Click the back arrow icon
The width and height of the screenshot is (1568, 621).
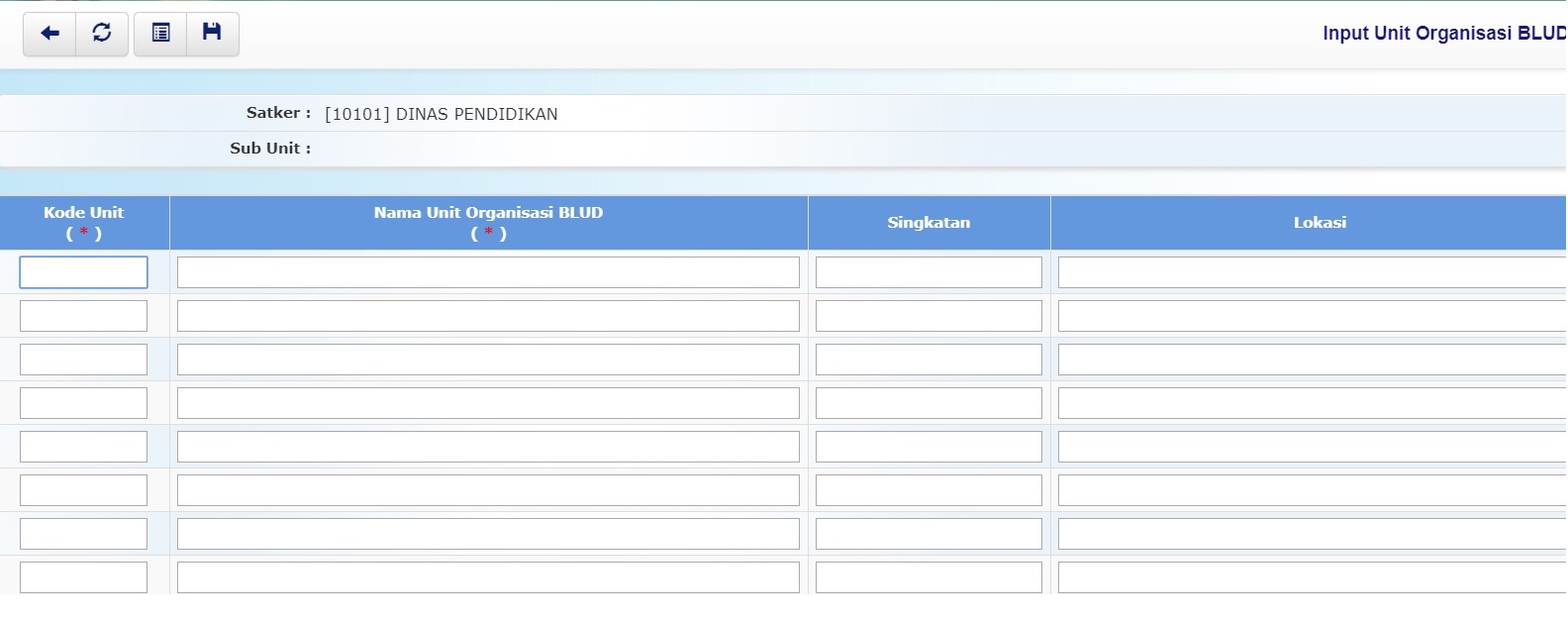(49, 34)
